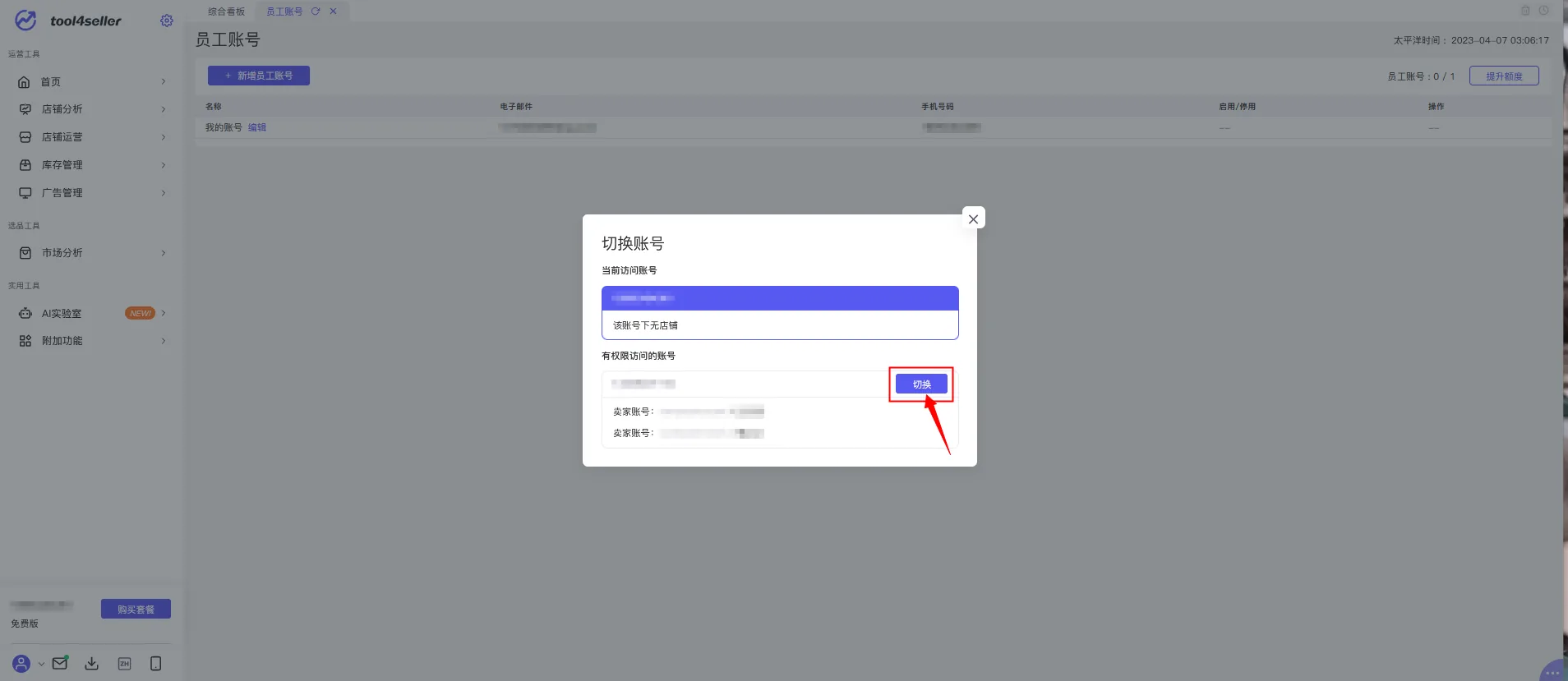Click the user avatar icon at bottom left
The width and height of the screenshot is (1568, 681).
pos(21,664)
